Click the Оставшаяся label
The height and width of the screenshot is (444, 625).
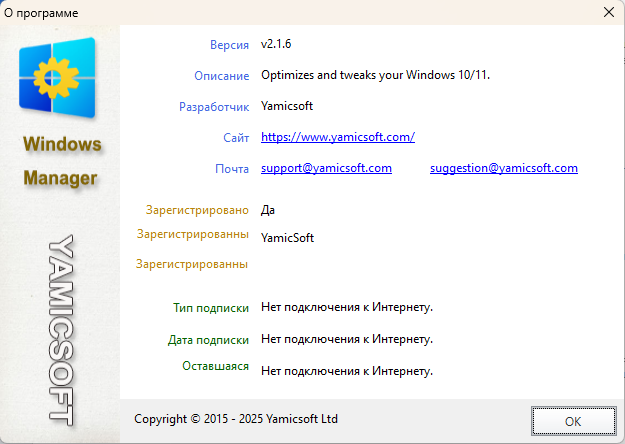click(215, 367)
